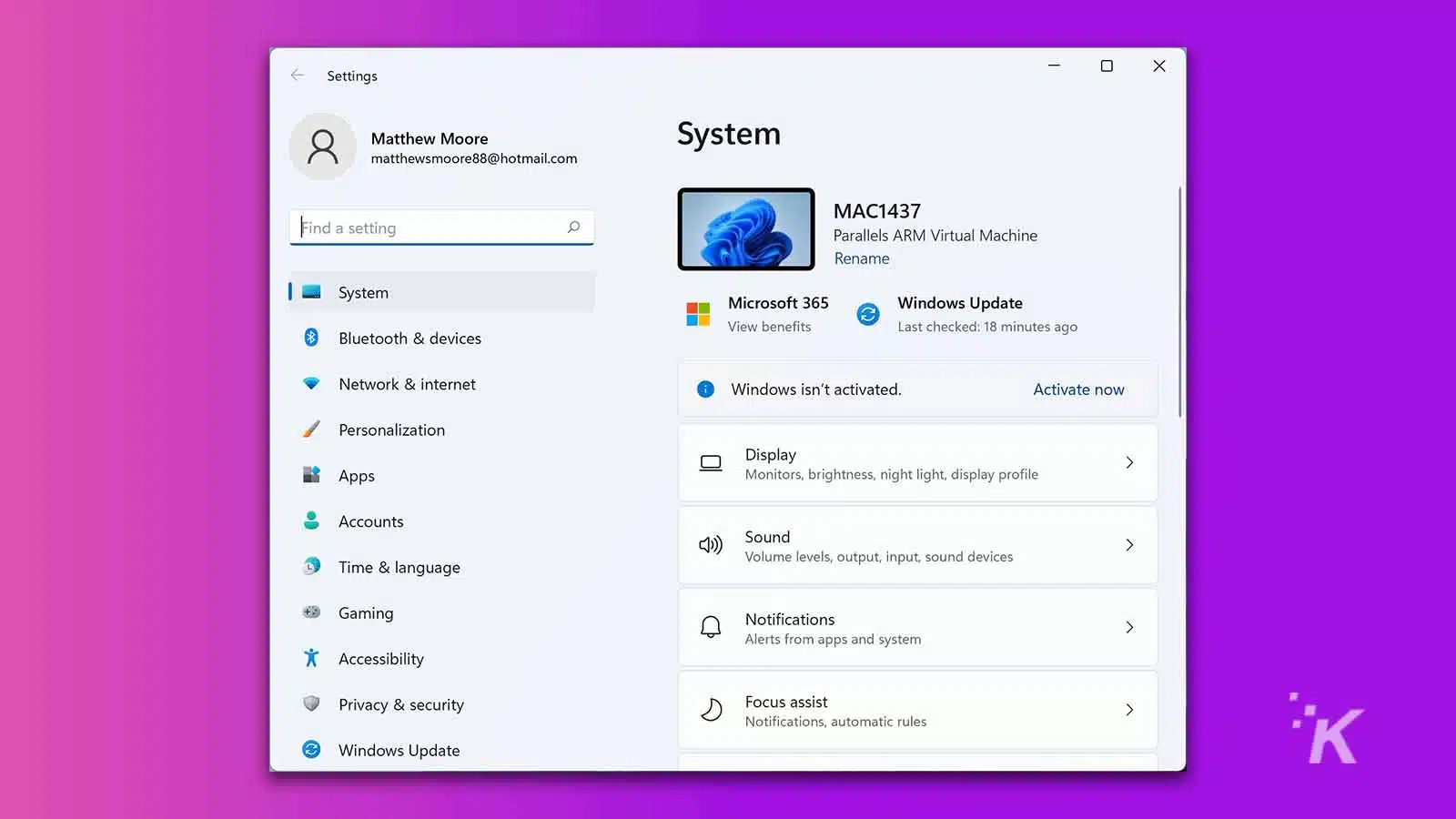The width and height of the screenshot is (1456, 819).
Task: Click the Notifications bell icon
Action: tap(710, 627)
